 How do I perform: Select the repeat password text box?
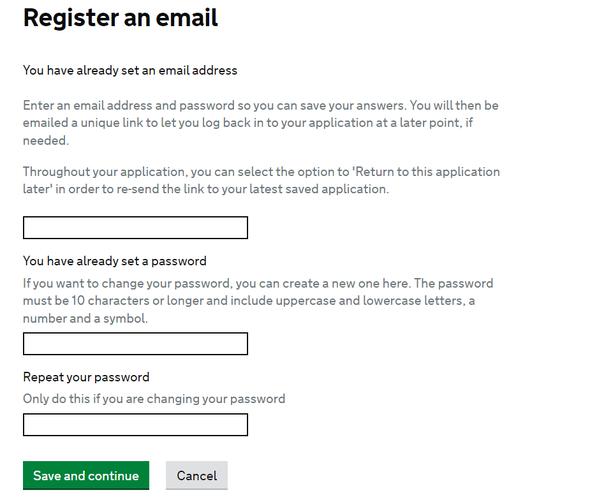click(x=135, y=425)
